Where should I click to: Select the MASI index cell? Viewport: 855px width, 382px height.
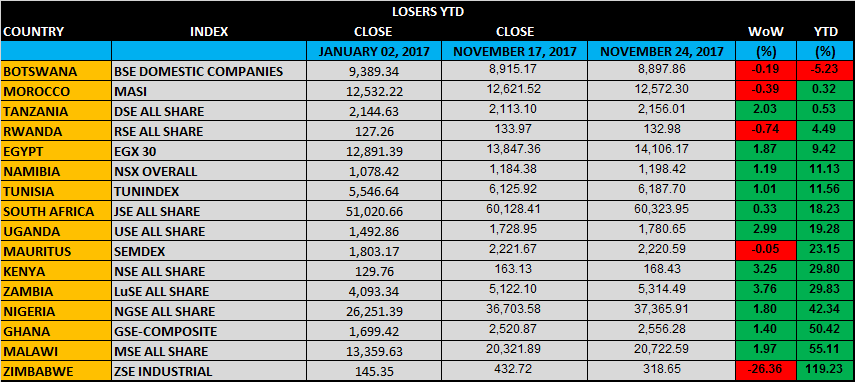(208, 92)
